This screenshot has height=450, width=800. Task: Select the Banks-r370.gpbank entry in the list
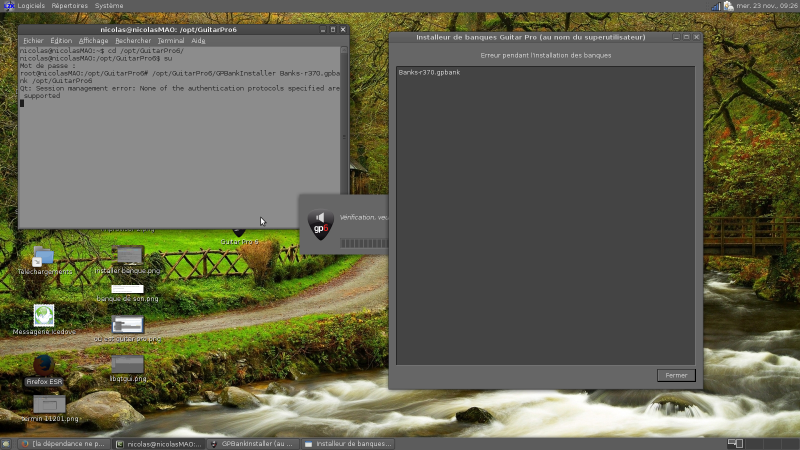tap(429, 72)
